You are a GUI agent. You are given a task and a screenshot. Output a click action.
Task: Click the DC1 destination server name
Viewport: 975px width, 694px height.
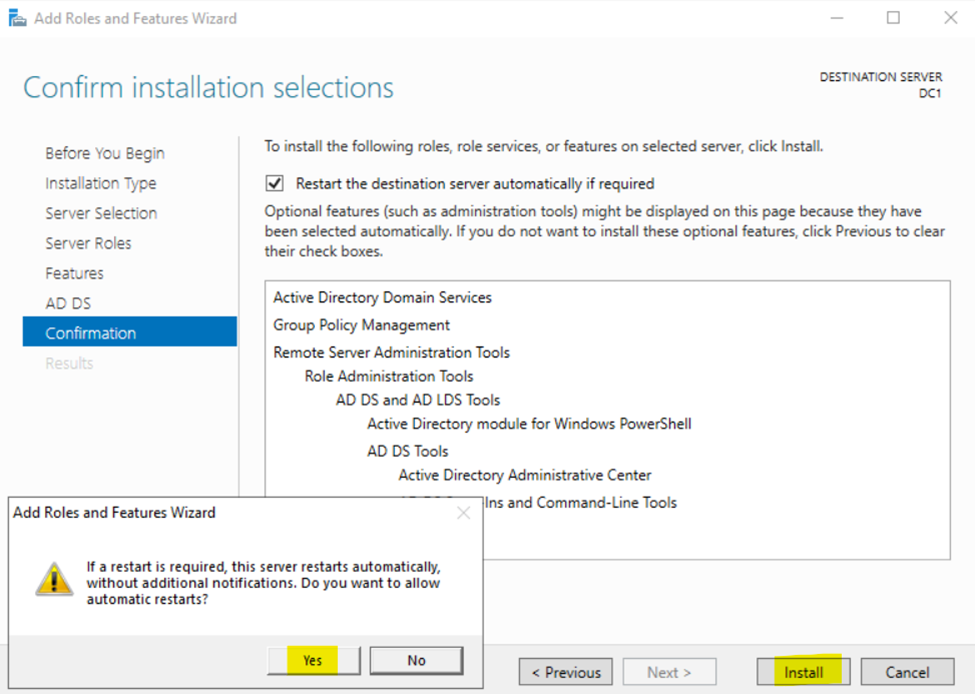click(x=930, y=93)
